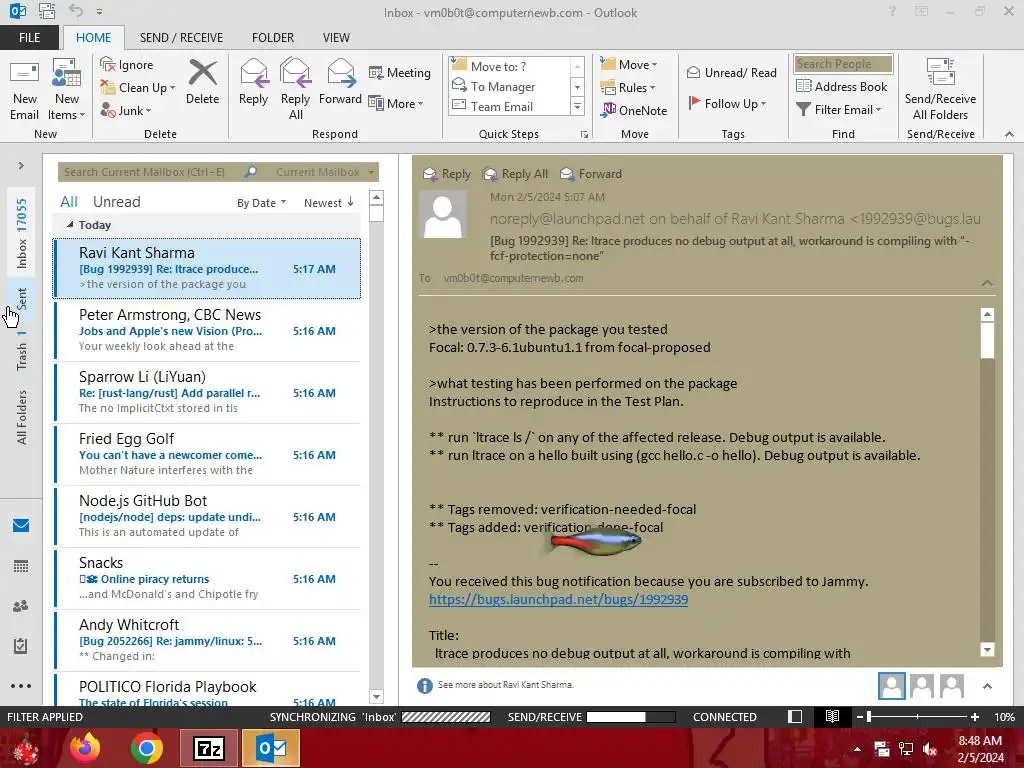Click Reply All in the reading pane
Viewport: 1024px width, 768px height.
tap(515, 174)
